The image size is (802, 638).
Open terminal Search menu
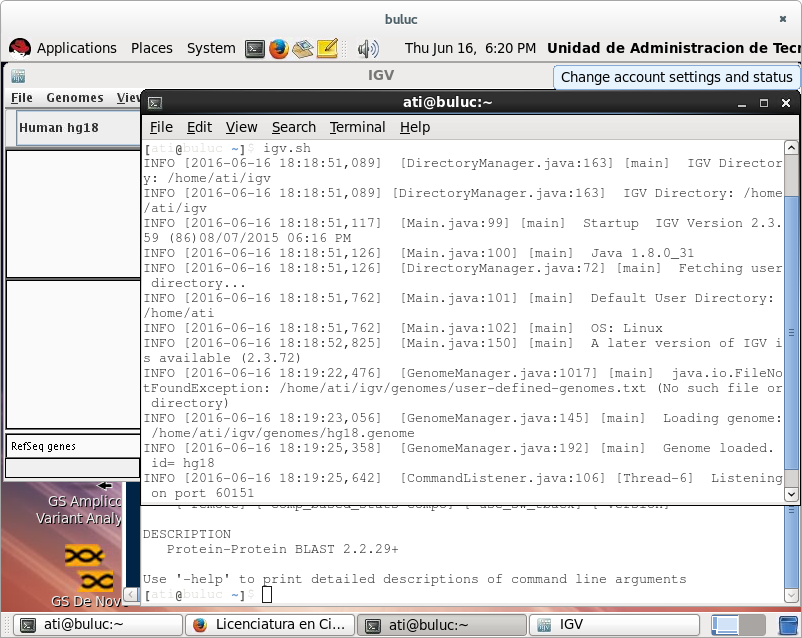click(x=294, y=127)
